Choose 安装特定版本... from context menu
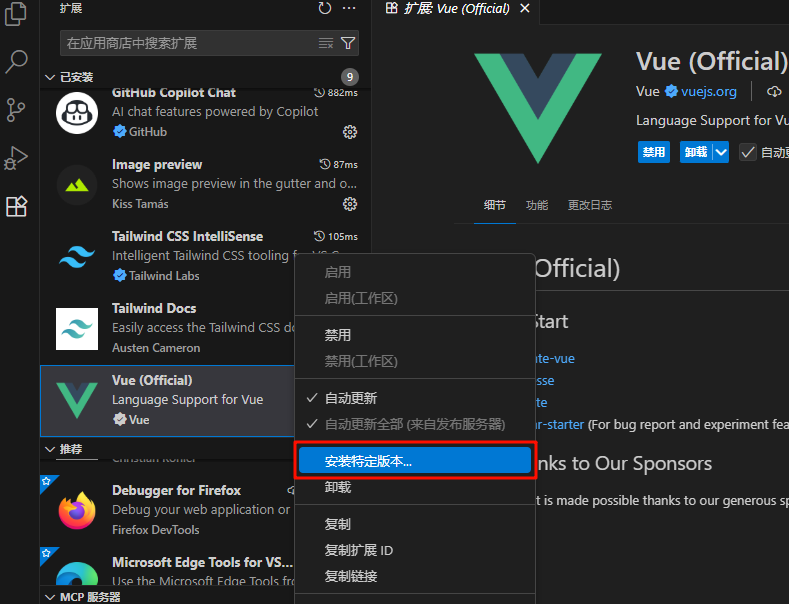 click(415, 461)
